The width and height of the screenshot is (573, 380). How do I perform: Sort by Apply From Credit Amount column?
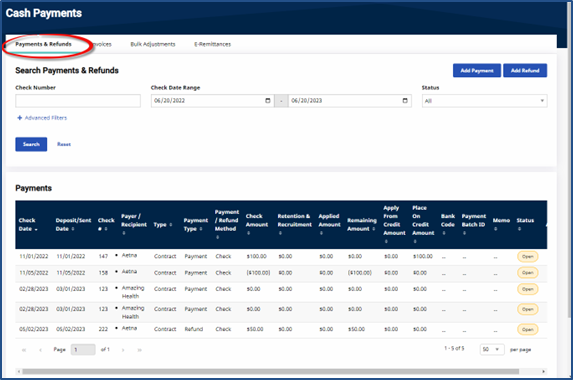(394, 224)
